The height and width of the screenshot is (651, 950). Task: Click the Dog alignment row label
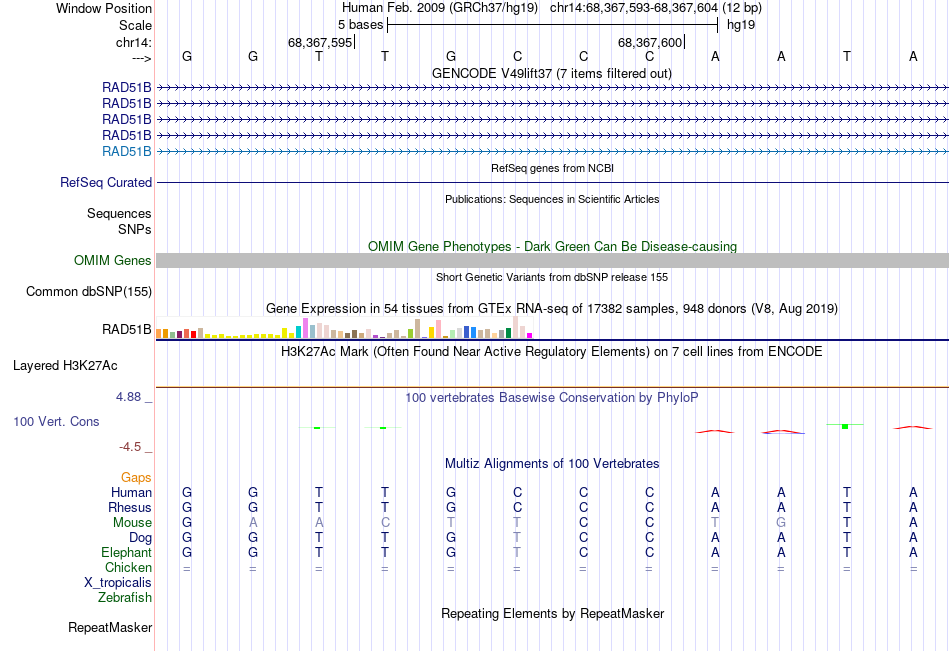140,538
